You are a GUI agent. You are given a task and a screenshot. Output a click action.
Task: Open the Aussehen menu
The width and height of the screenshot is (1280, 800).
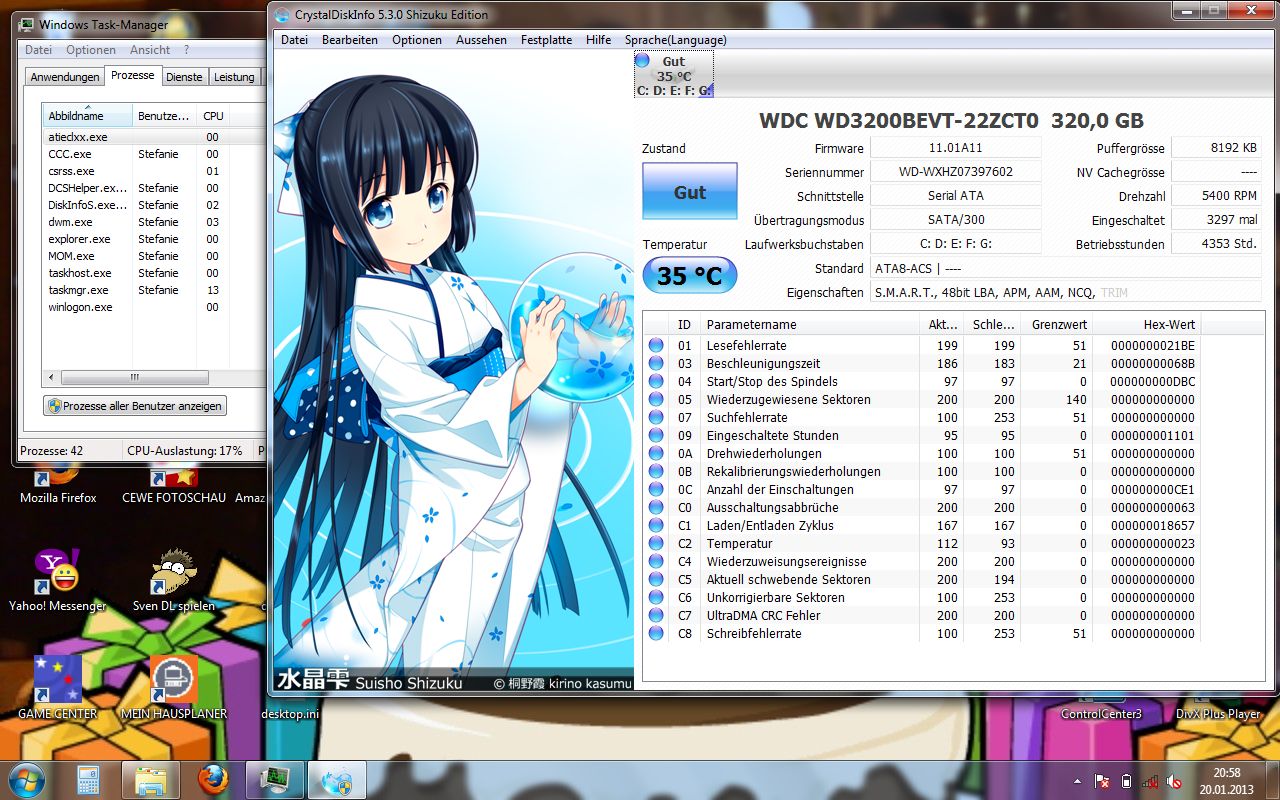pyautogui.click(x=481, y=40)
